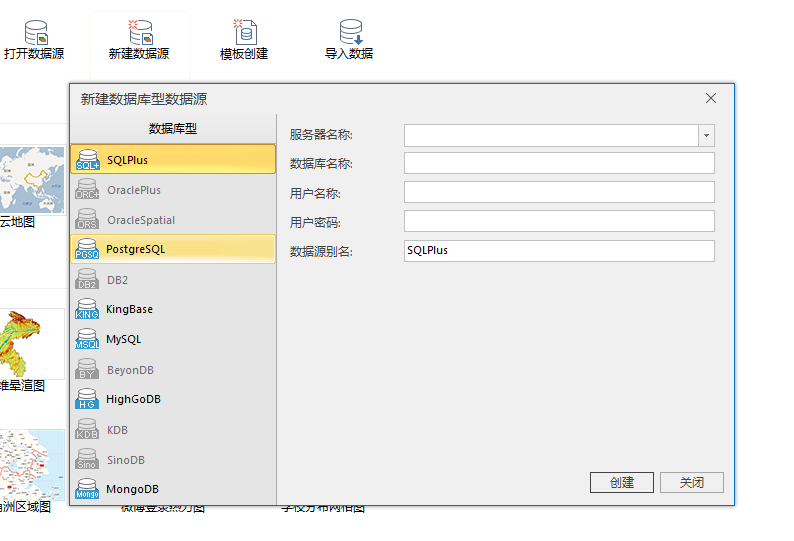Select the HighGoDB database icon

[x=87, y=399]
